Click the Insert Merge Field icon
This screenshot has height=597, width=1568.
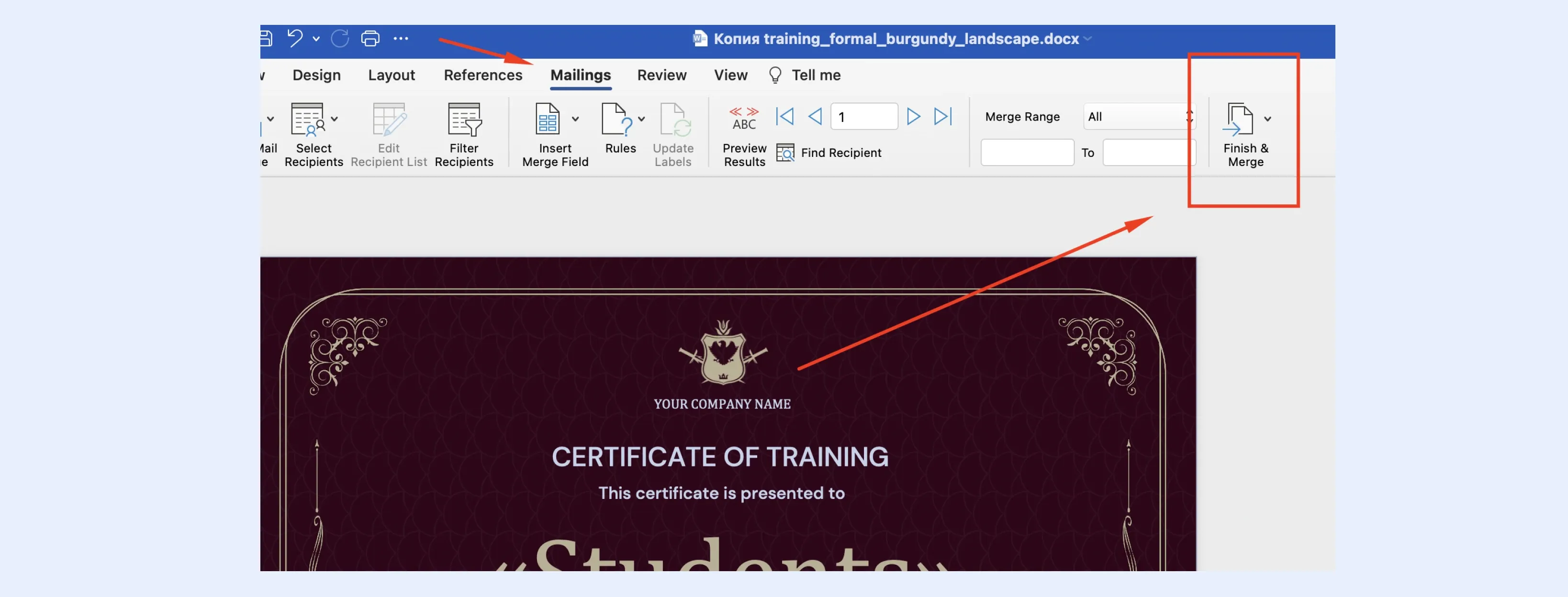click(547, 119)
